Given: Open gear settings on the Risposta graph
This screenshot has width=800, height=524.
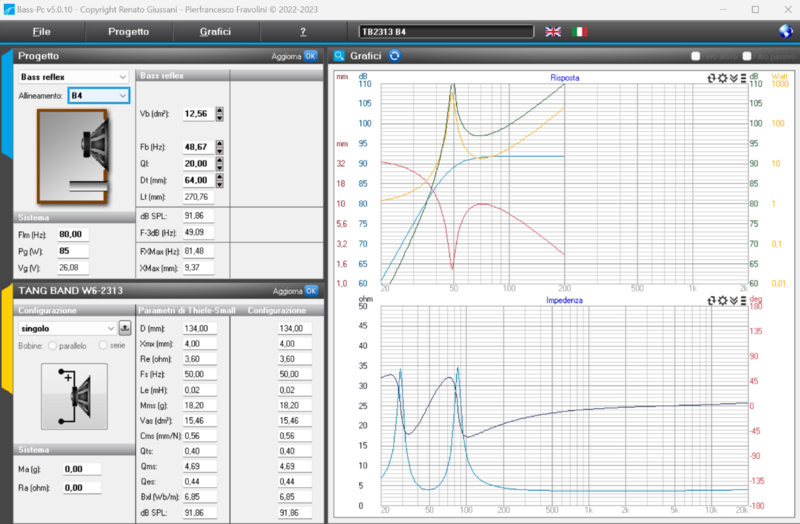Looking at the screenshot, I should coord(722,77).
